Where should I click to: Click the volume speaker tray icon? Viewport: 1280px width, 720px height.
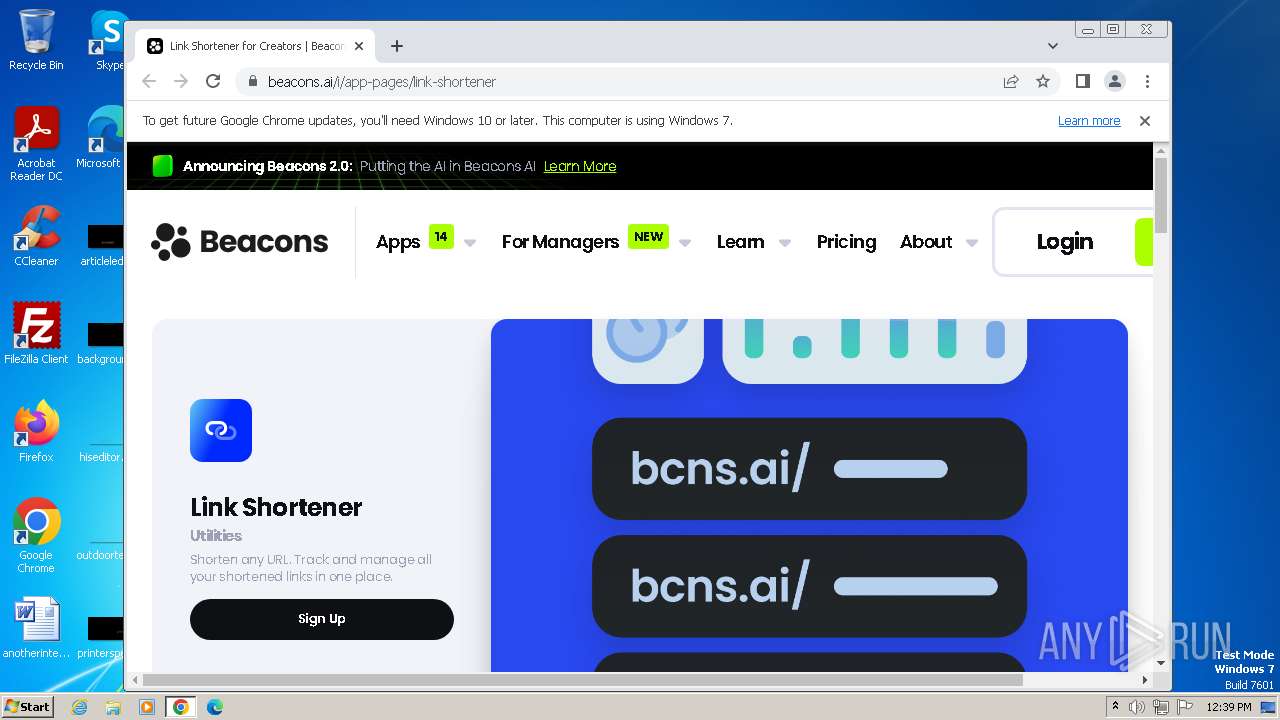coord(1137,707)
